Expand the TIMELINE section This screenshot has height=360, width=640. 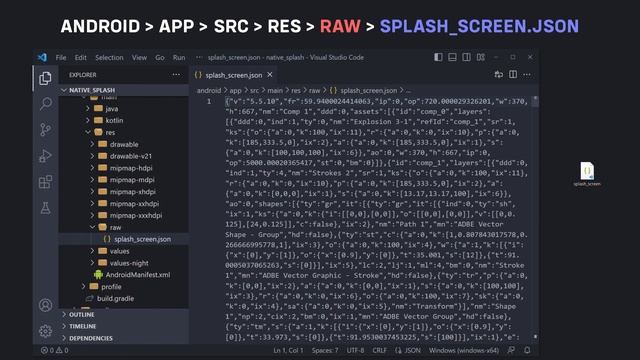click(x=124, y=326)
